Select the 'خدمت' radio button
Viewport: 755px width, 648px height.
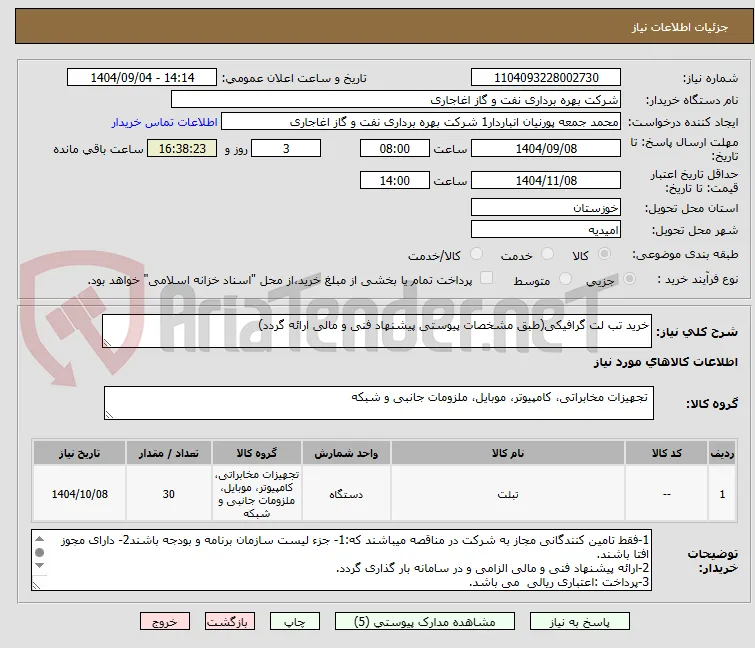pyautogui.click(x=547, y=254)
